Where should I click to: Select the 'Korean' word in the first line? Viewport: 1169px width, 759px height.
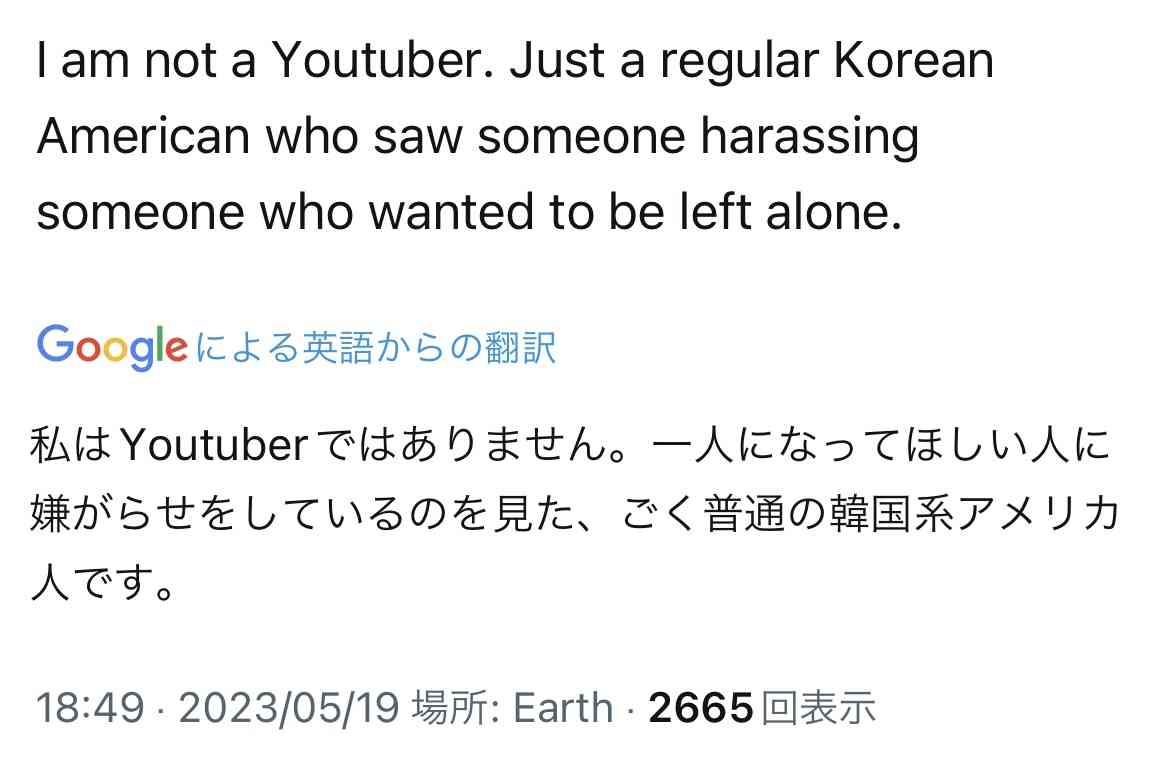[913, 60]
